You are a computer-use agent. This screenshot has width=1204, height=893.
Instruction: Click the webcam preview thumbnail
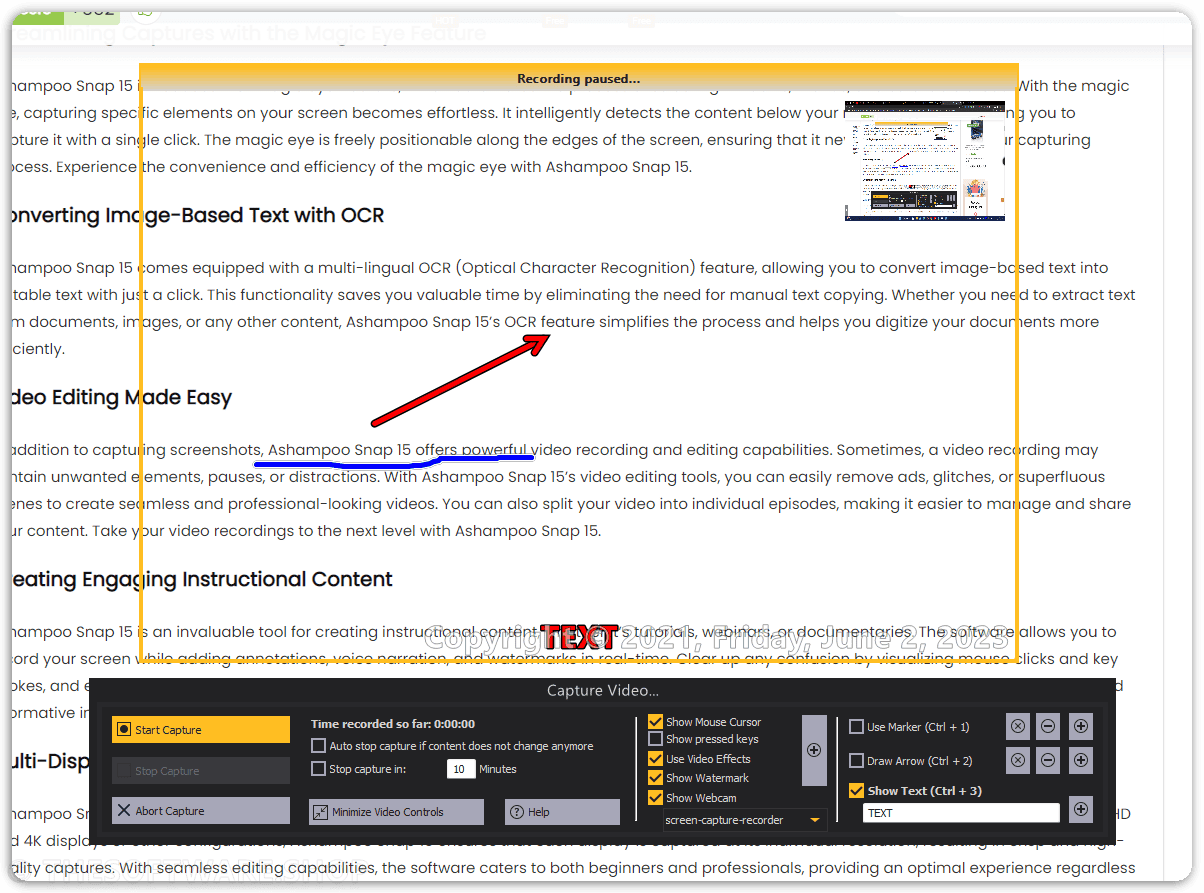point(925,160)
